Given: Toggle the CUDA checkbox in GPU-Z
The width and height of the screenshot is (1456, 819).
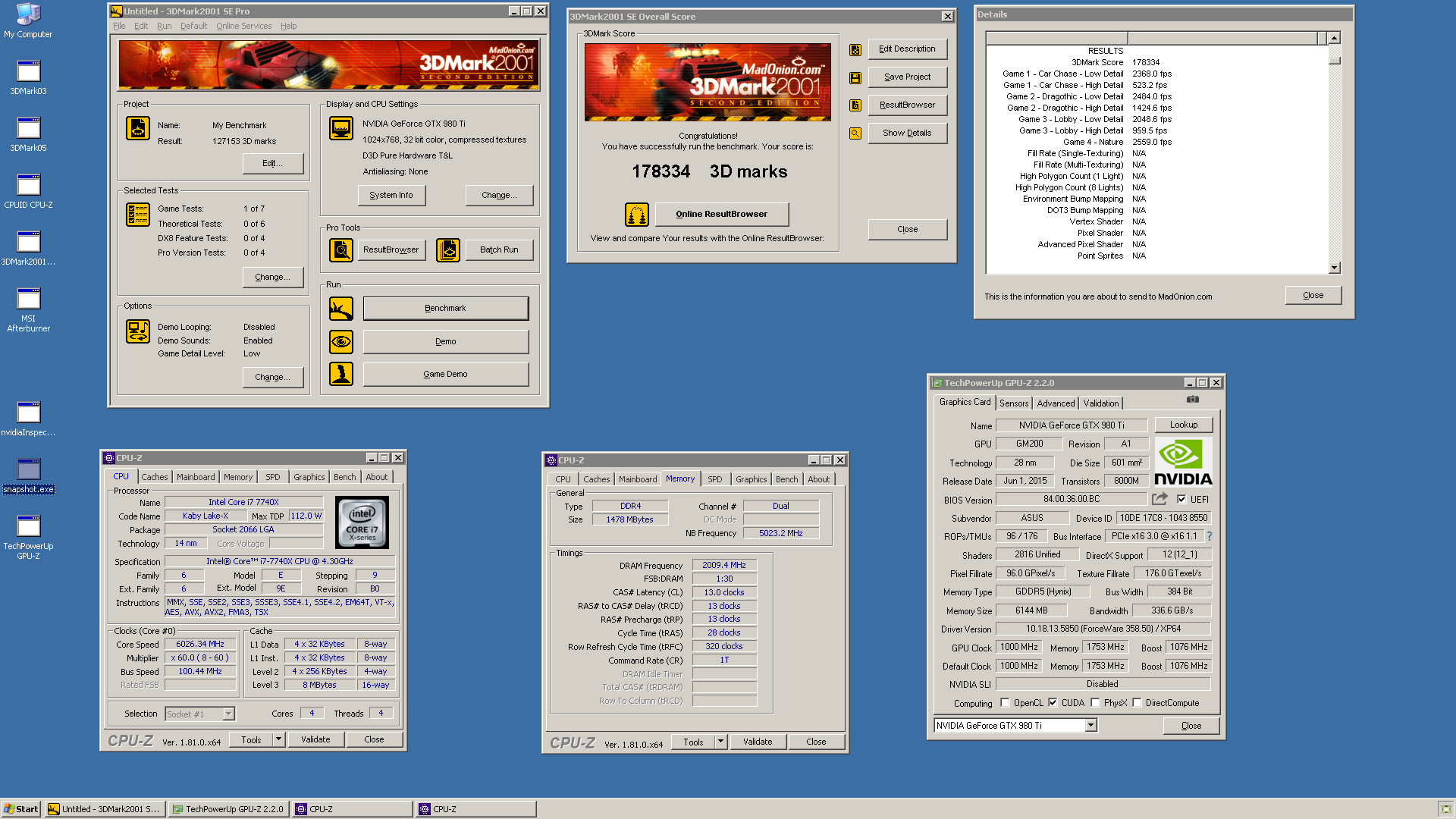Looking at the screenshot, I should (x=1053, y=703).
